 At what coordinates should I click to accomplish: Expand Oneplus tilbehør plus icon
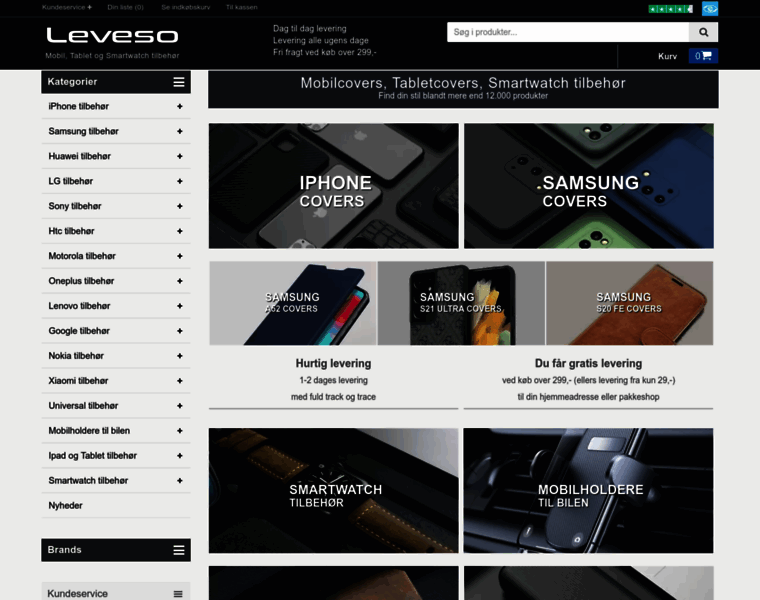tap(180, 281)
